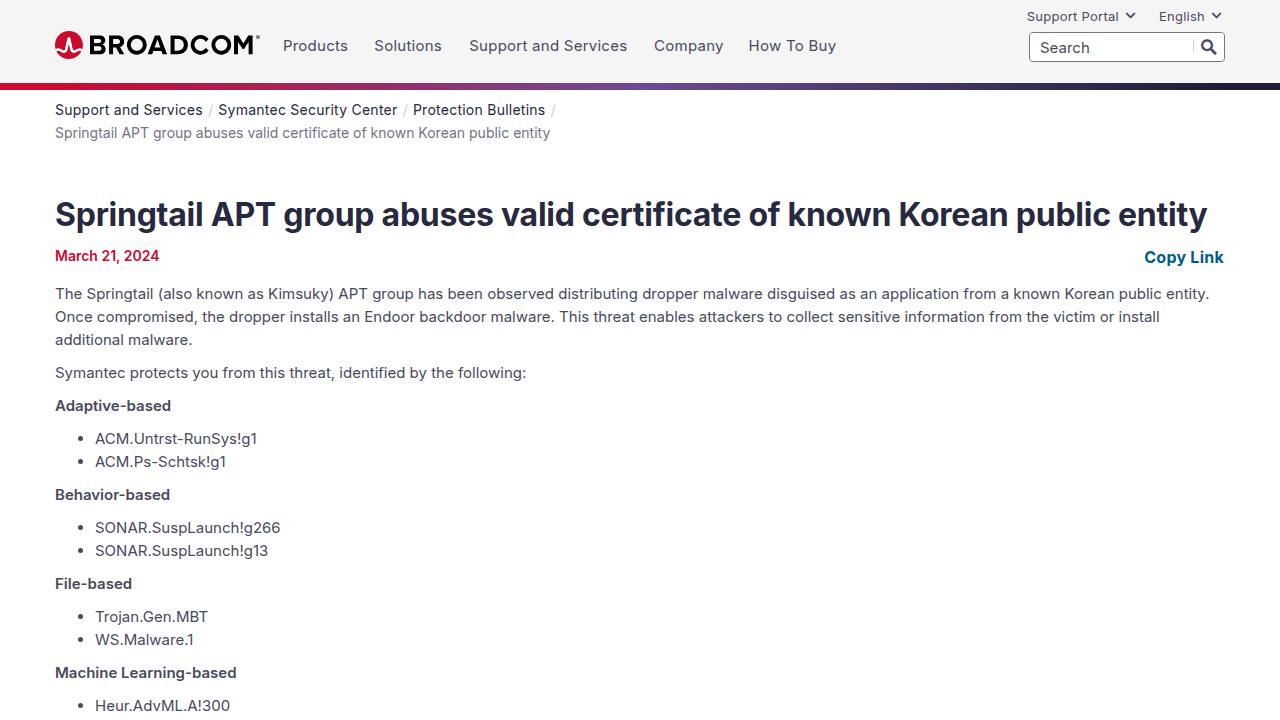Viewport: 1280px width, 720px height.
Task: Select WS.Malware.1 list entry
Action: pos(145,640)
